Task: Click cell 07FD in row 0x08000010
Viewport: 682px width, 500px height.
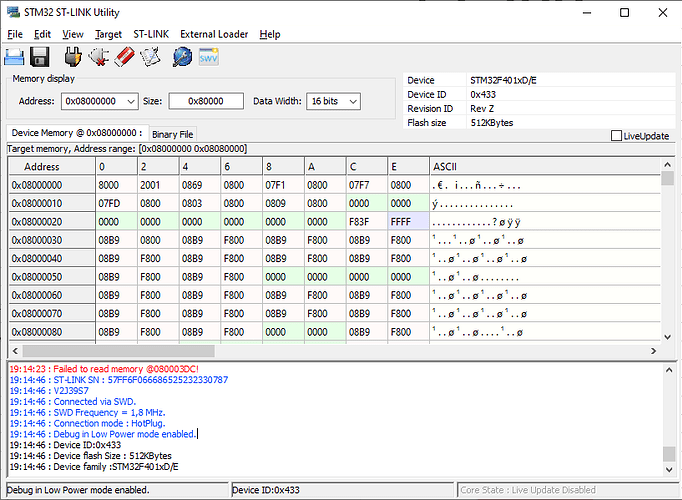Action: pyautogui.click(x=116, y=203)
